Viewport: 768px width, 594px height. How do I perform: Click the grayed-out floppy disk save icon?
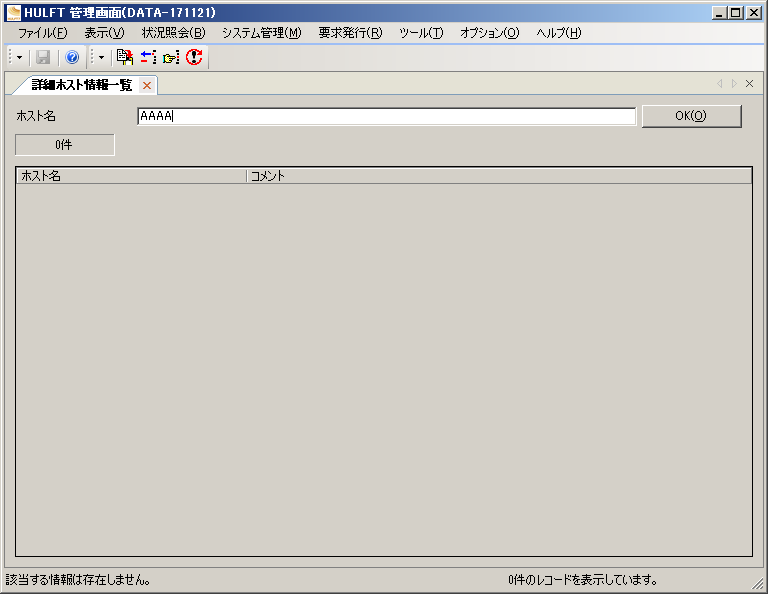(43, 57)
